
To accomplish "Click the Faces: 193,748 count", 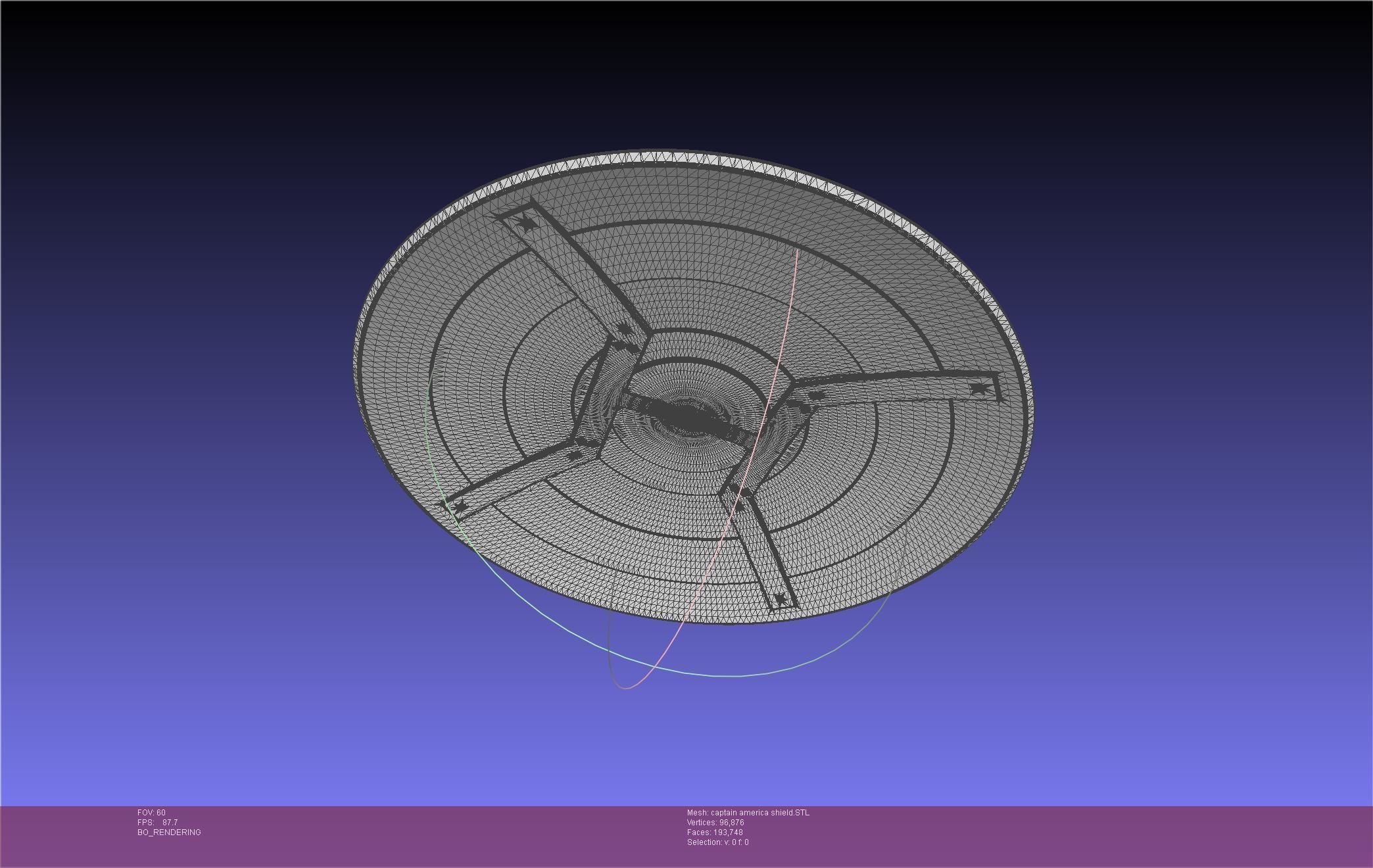I will click(715, 832).
